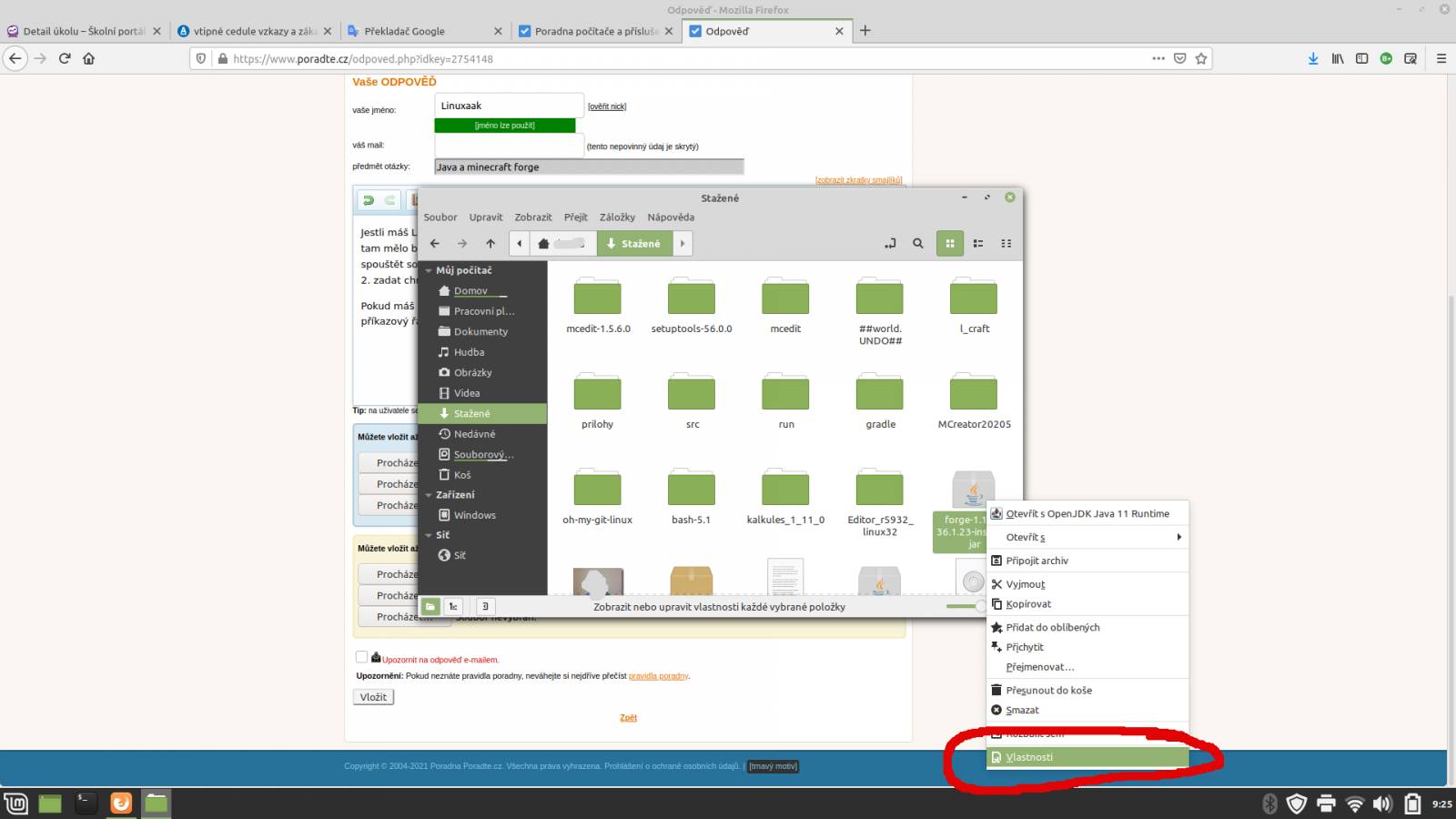Open the terminal from the taskbar
This screenshot has height=819, width=1456.
(86, 803)
